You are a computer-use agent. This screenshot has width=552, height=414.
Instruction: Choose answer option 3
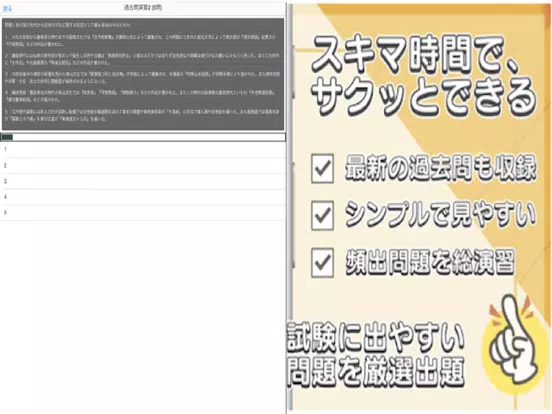pyautogui.click(x=142, y=181)
